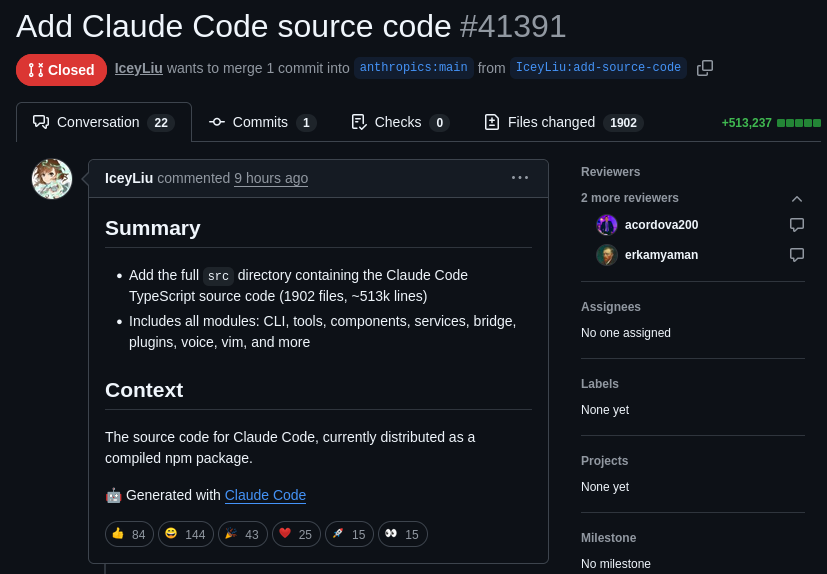Click erkamyaman's avatar in Reviewers
The height and width of the screenshot is (574, 827).
[x=607, y=255]
